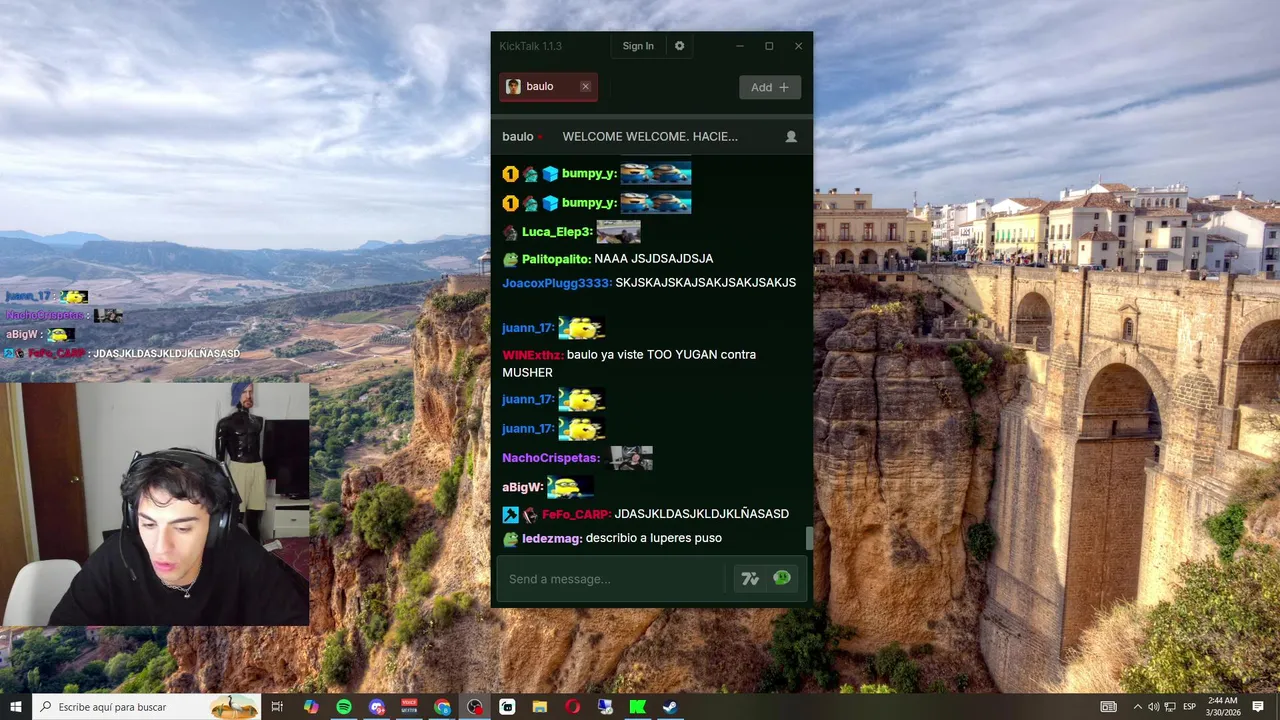Open the notification center

click(1258, 707)
